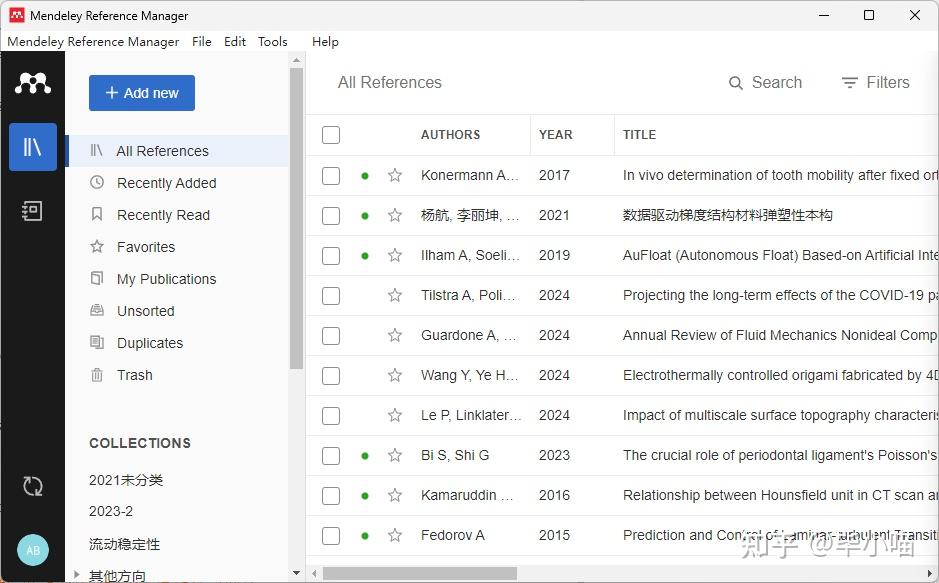The image size is (939, 583).
Task: Select All References in the sidebar
Action: (177, 151)
